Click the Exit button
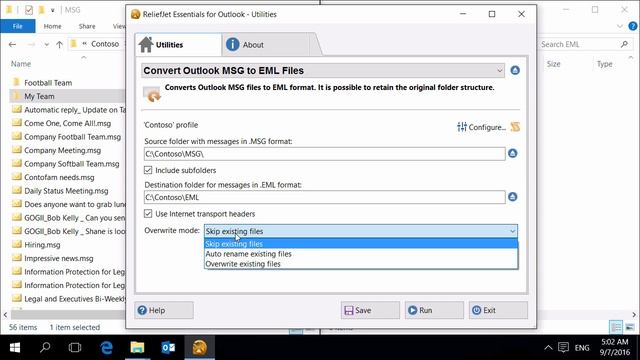Viewport: 640px width, 360px height. pyautogui.click(x=498, y=310)
